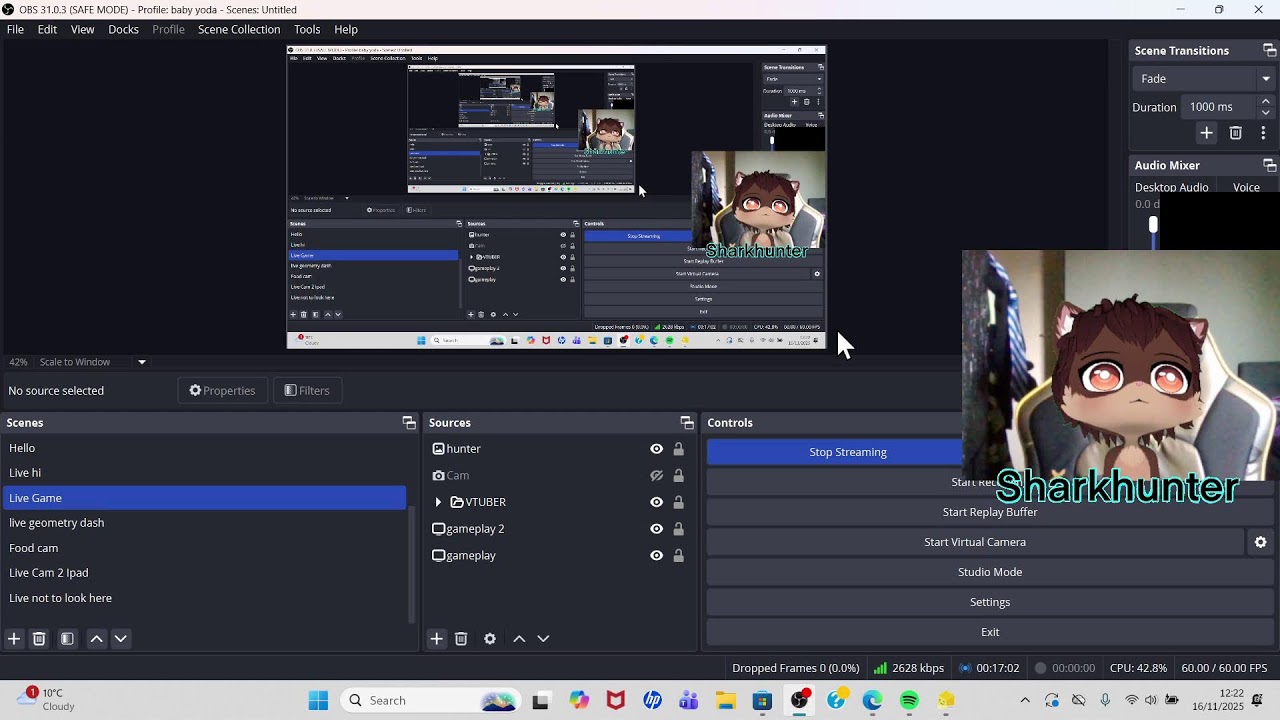Hide the gameplay 2 source
Screen dimensions: 1280x720
click(656, 529)
